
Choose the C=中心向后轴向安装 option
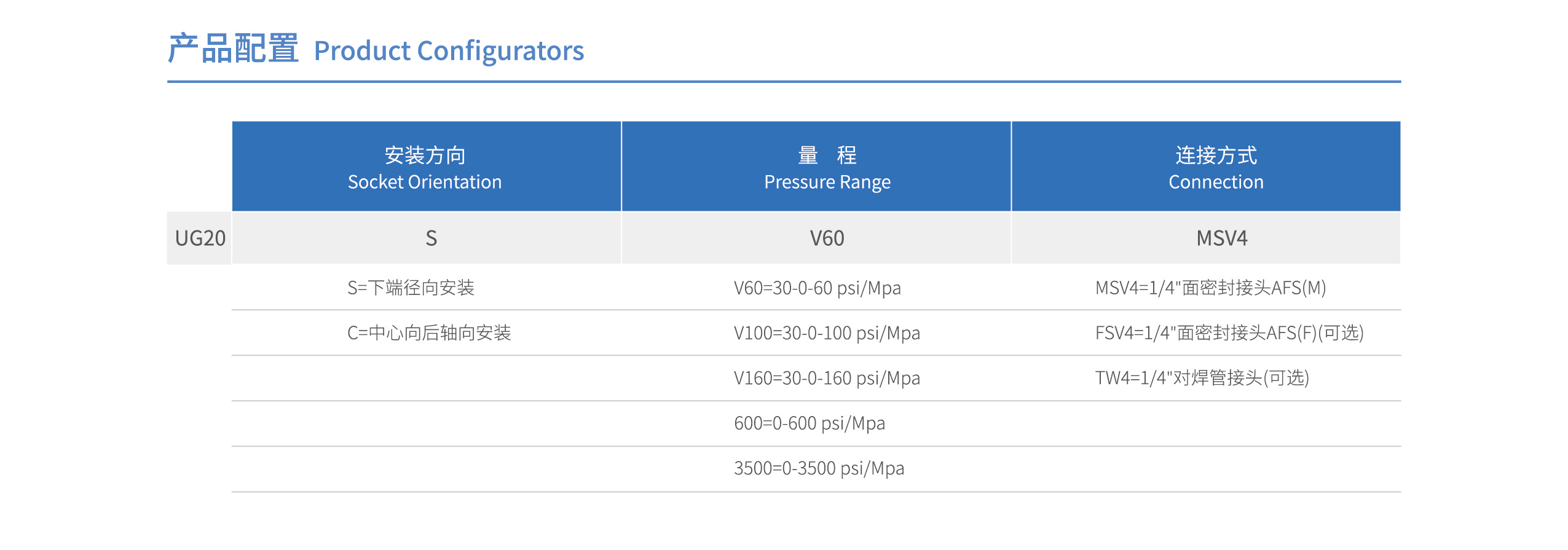coord(429,333)
